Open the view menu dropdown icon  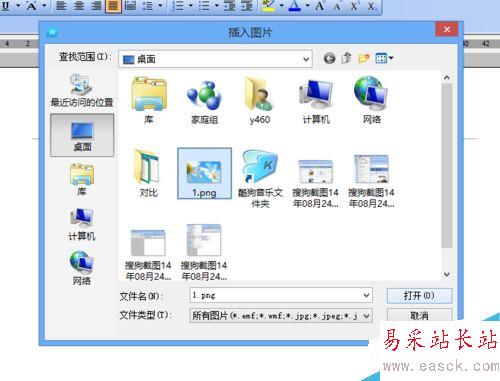[x=384, y=59]
